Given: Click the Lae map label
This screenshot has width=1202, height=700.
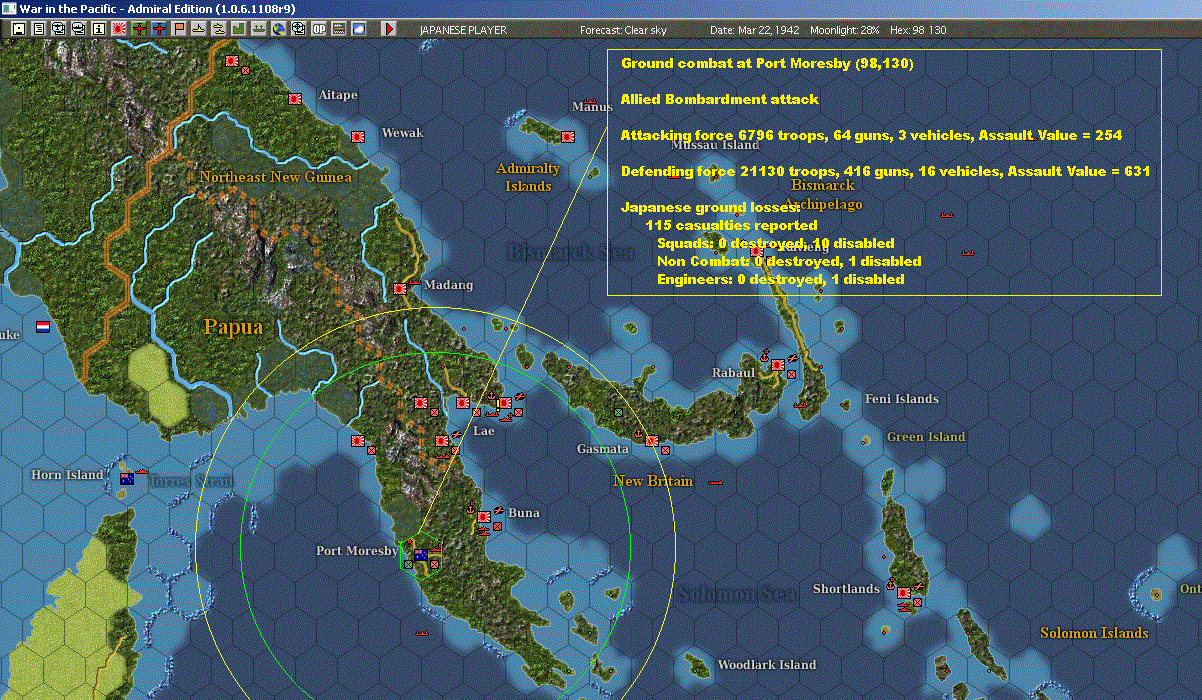Looking at the screenshot, I should [x=484, y=431].
